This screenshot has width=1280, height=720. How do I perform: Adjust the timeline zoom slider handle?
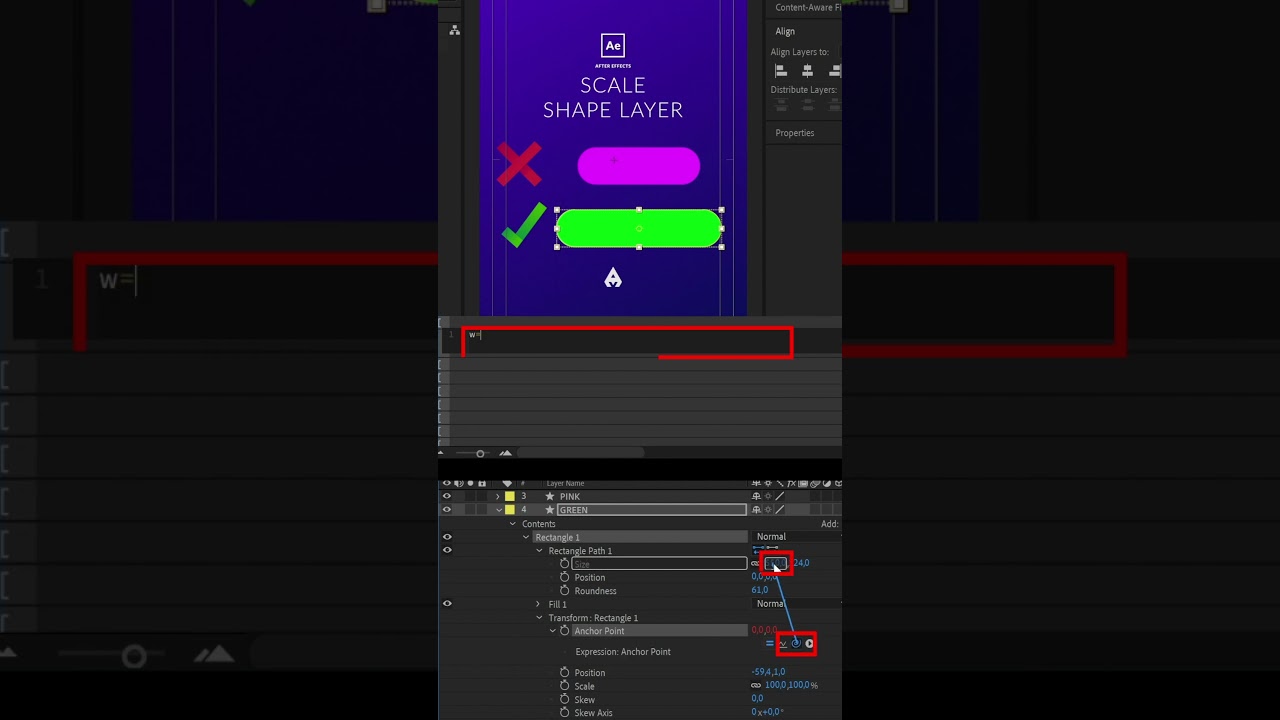click(480, 453)
